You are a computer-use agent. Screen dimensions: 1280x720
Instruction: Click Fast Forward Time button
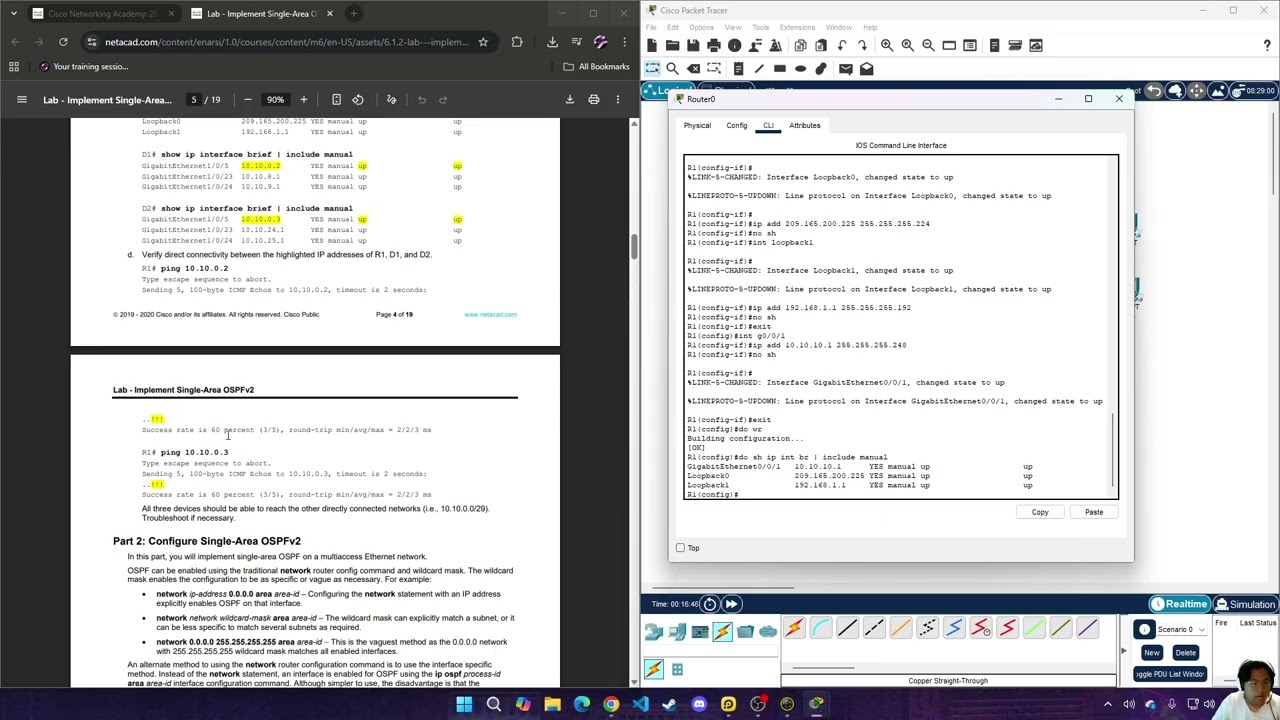(731, 604)
